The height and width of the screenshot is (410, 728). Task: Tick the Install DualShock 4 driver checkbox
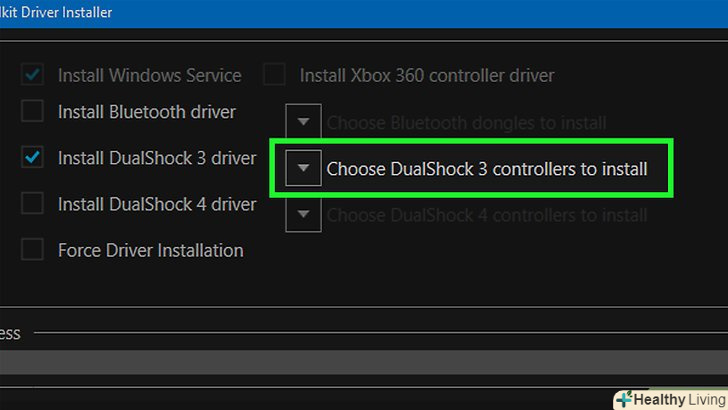(33, 204)
